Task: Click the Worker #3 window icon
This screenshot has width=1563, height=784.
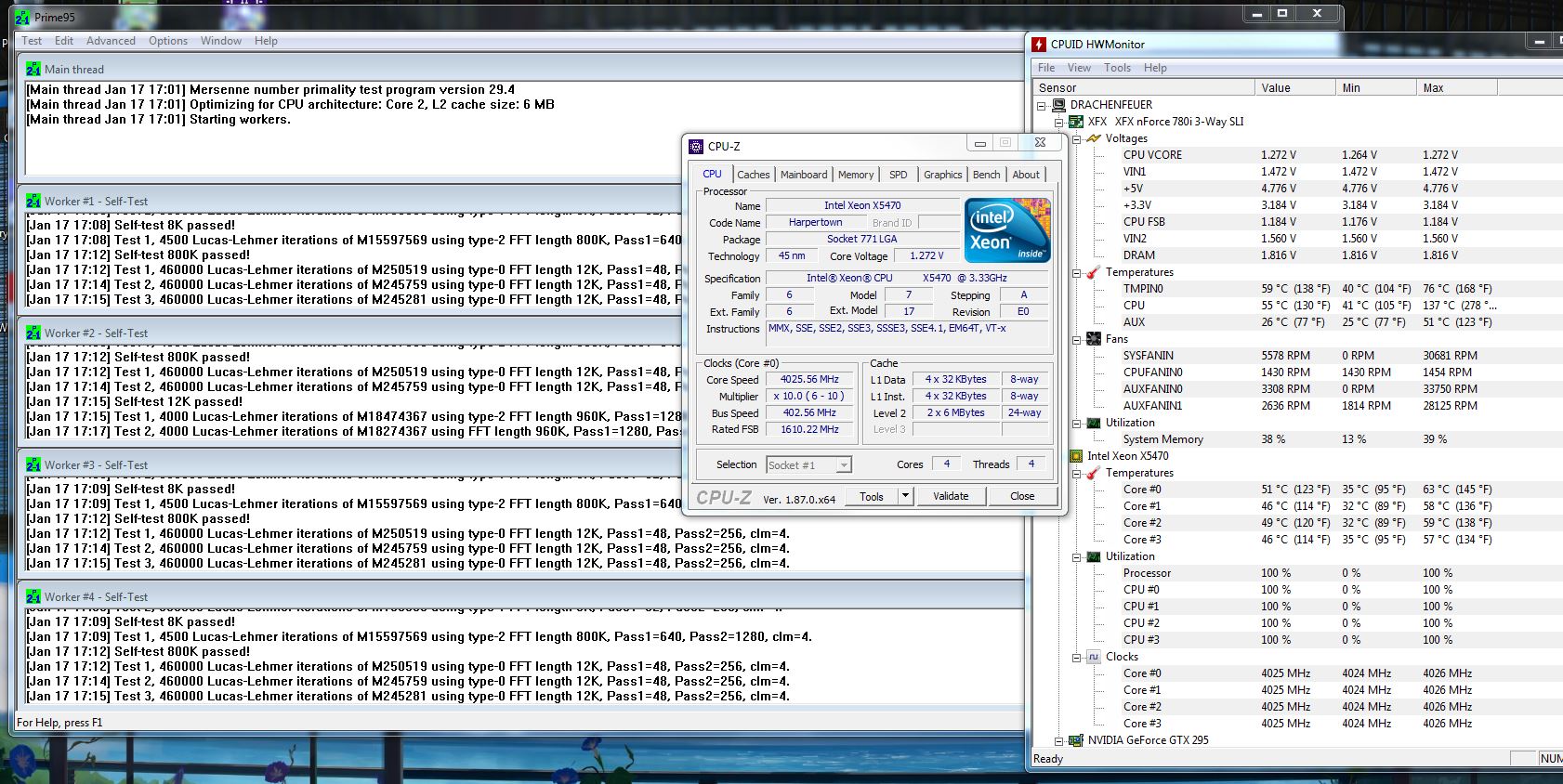Action: pyautogui.click(x=33, y=464)
